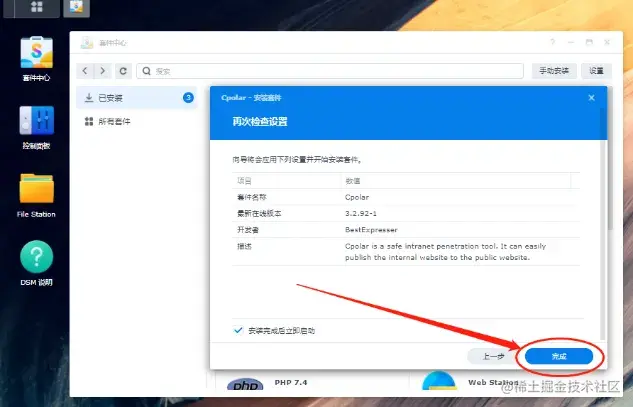
Task: Click the installed count badge 3
Action: tap(188, 98)
